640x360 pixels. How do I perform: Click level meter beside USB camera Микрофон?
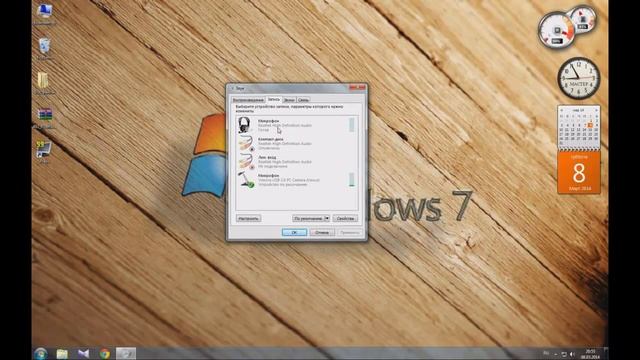tap(351, 180)
